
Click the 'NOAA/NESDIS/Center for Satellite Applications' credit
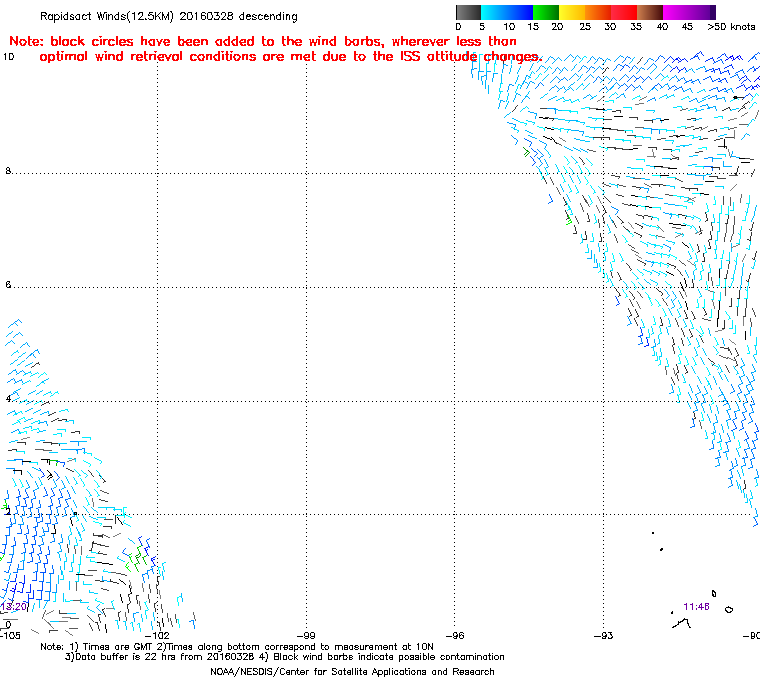352,672
